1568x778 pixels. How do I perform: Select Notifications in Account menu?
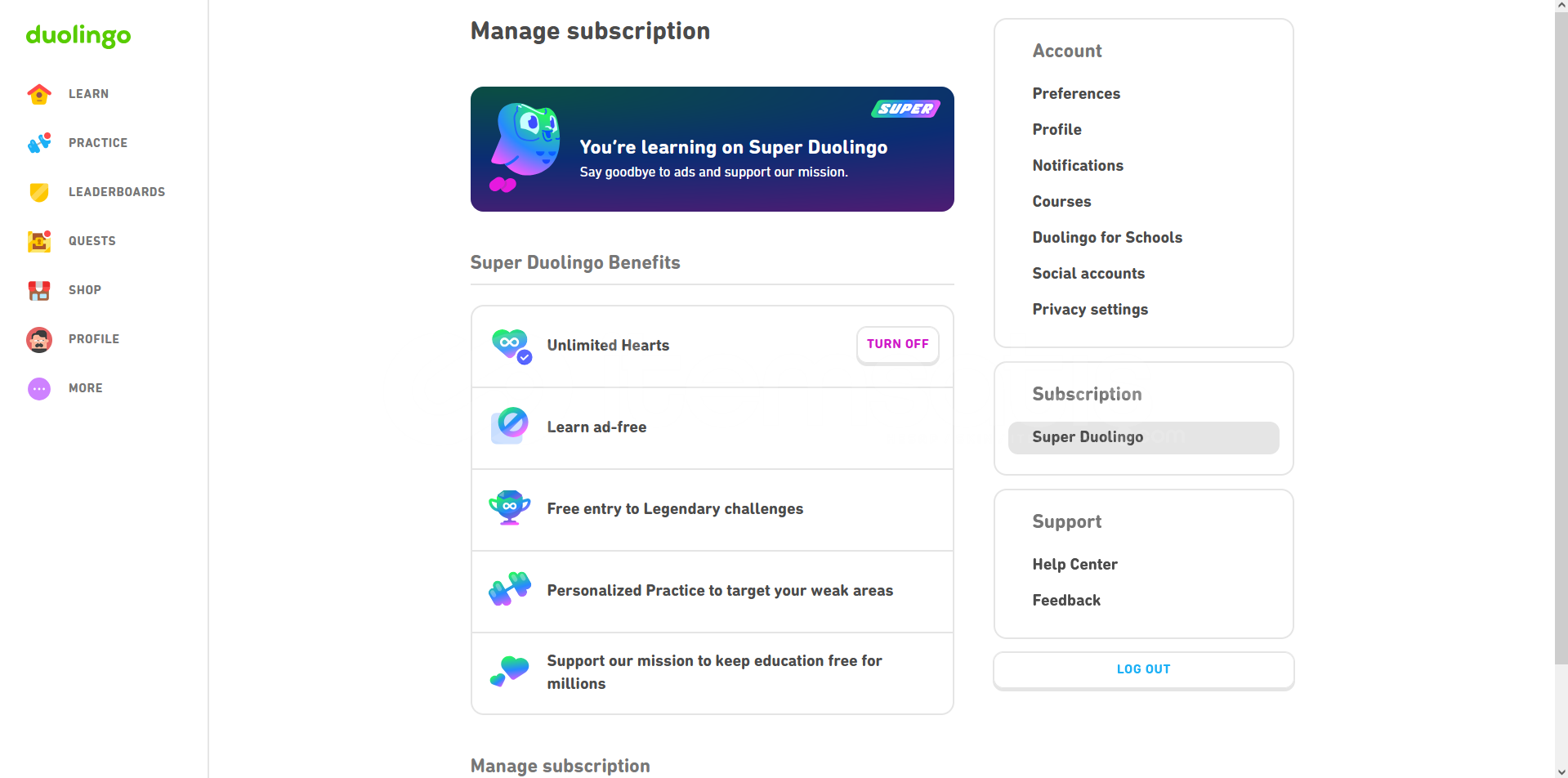[x=1078, y=165]
